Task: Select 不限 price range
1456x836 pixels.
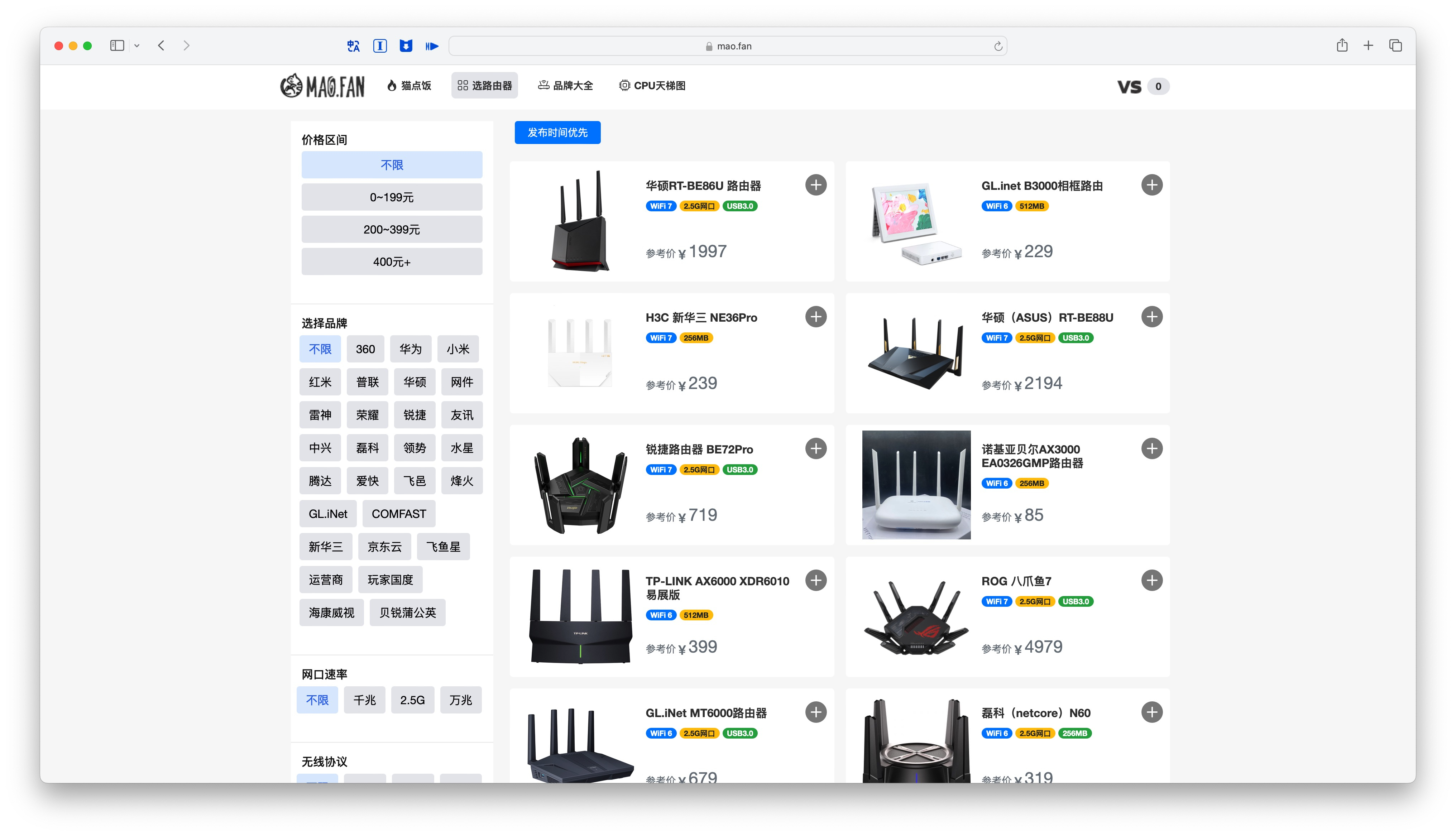Action: click(x=392, y=165)
